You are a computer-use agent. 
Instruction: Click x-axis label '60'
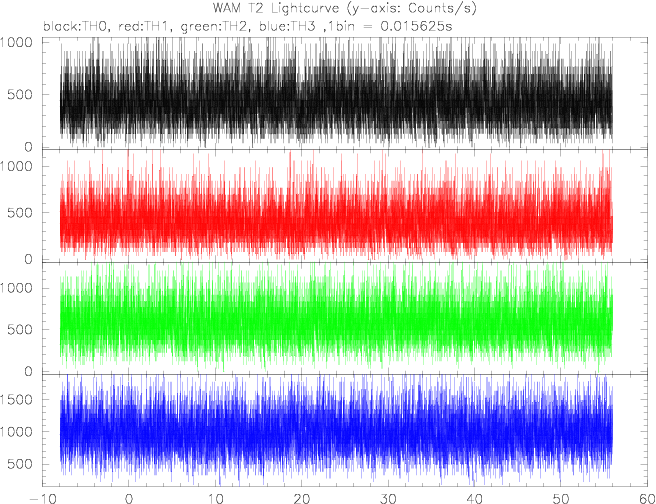tap(647, 498)
